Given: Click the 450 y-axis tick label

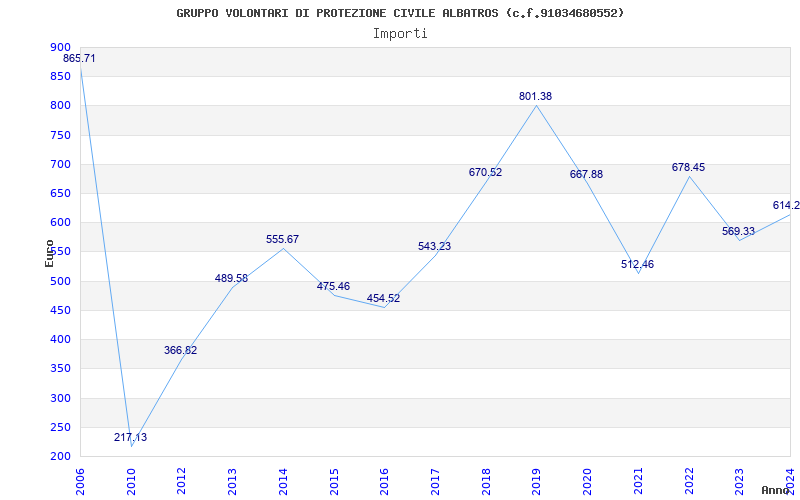Looking at the screenshot, I should pos(60,310).
